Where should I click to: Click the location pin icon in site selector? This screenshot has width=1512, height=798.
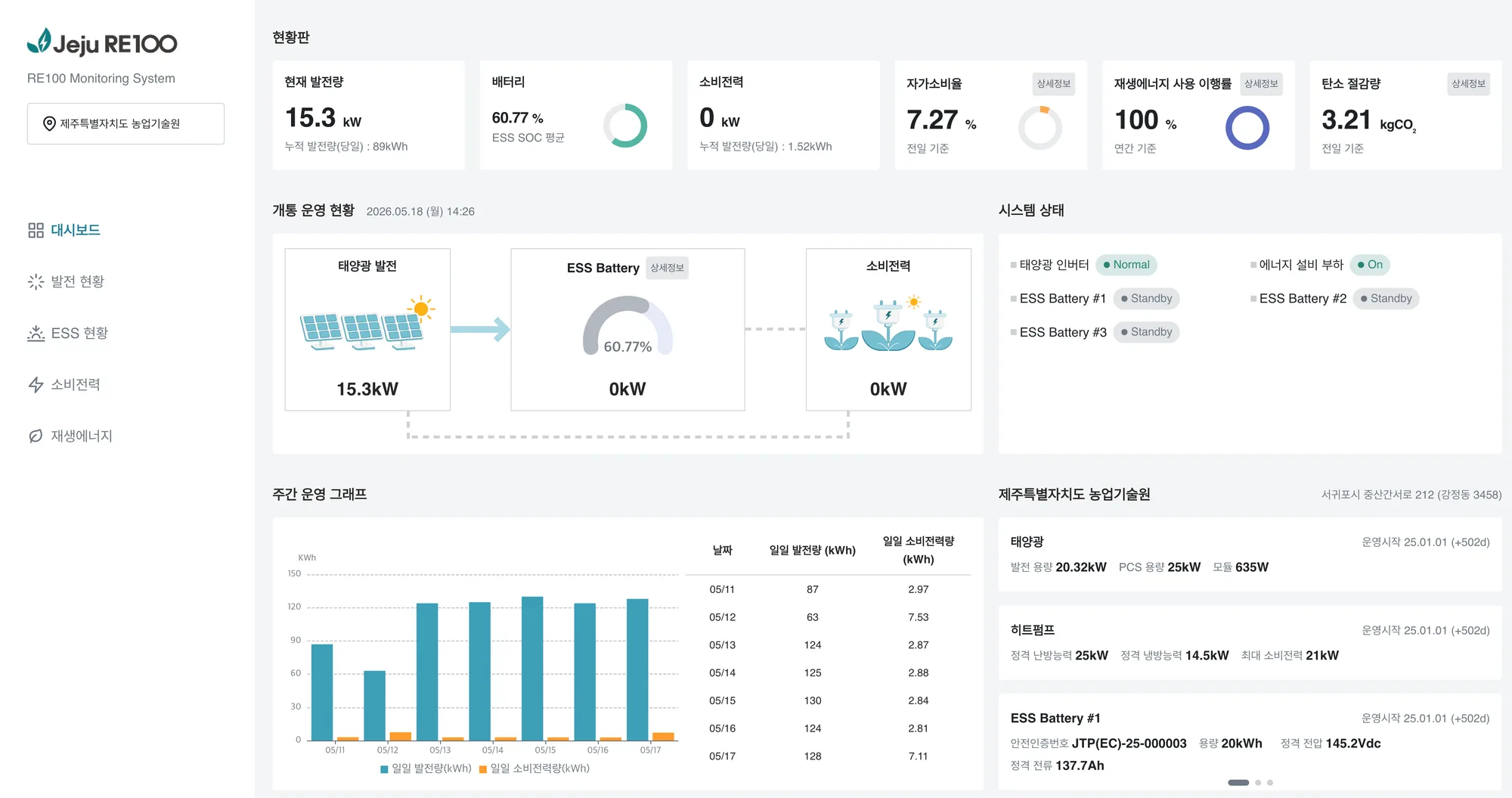click(49, 123)
